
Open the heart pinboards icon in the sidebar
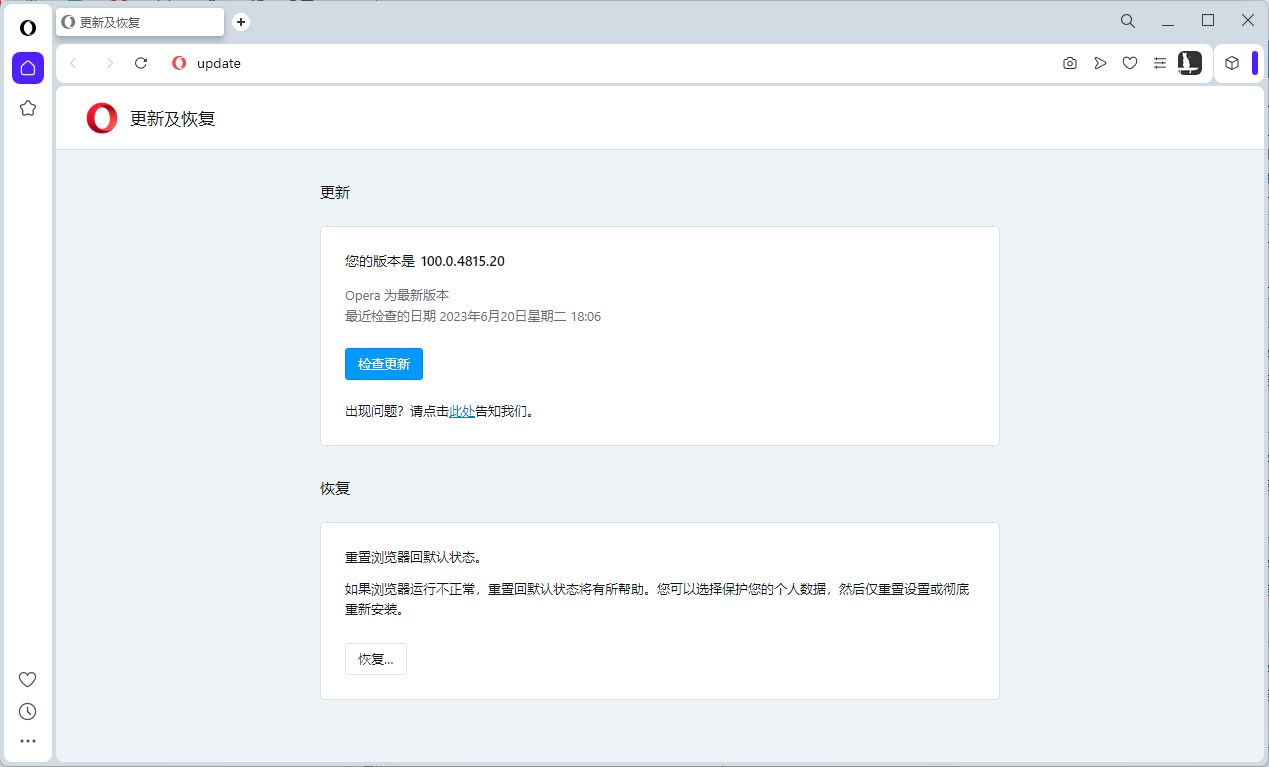point(28,679)
